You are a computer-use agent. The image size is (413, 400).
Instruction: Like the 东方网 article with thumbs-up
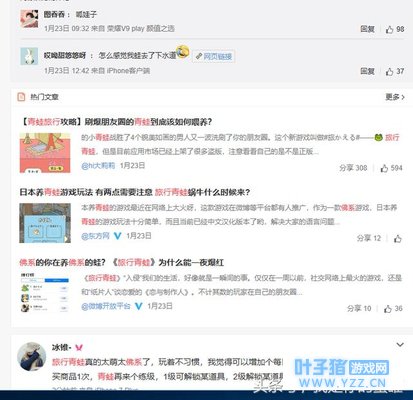(x=398, y=239)
